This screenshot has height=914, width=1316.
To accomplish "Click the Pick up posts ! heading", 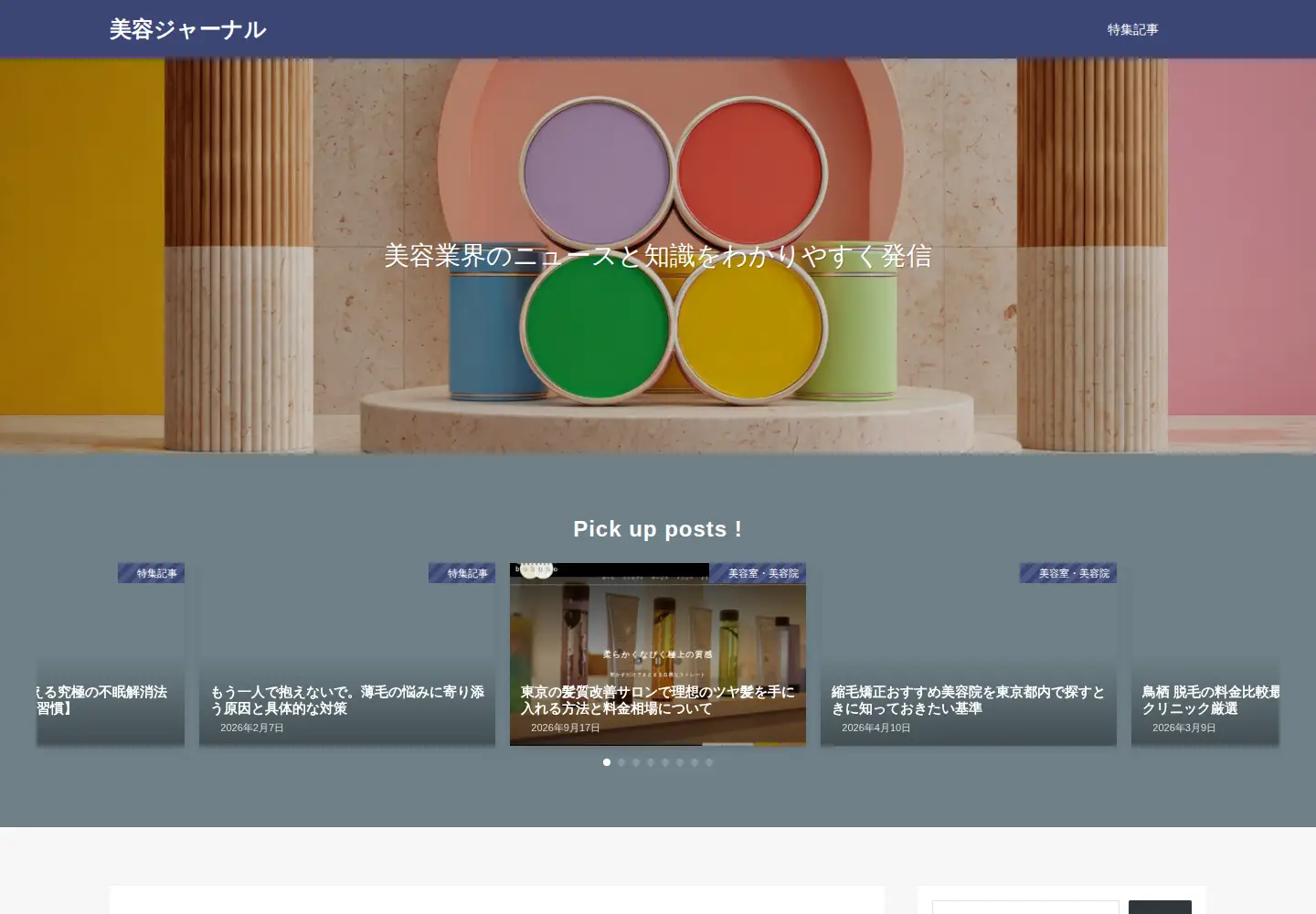I will pos(658,529).
